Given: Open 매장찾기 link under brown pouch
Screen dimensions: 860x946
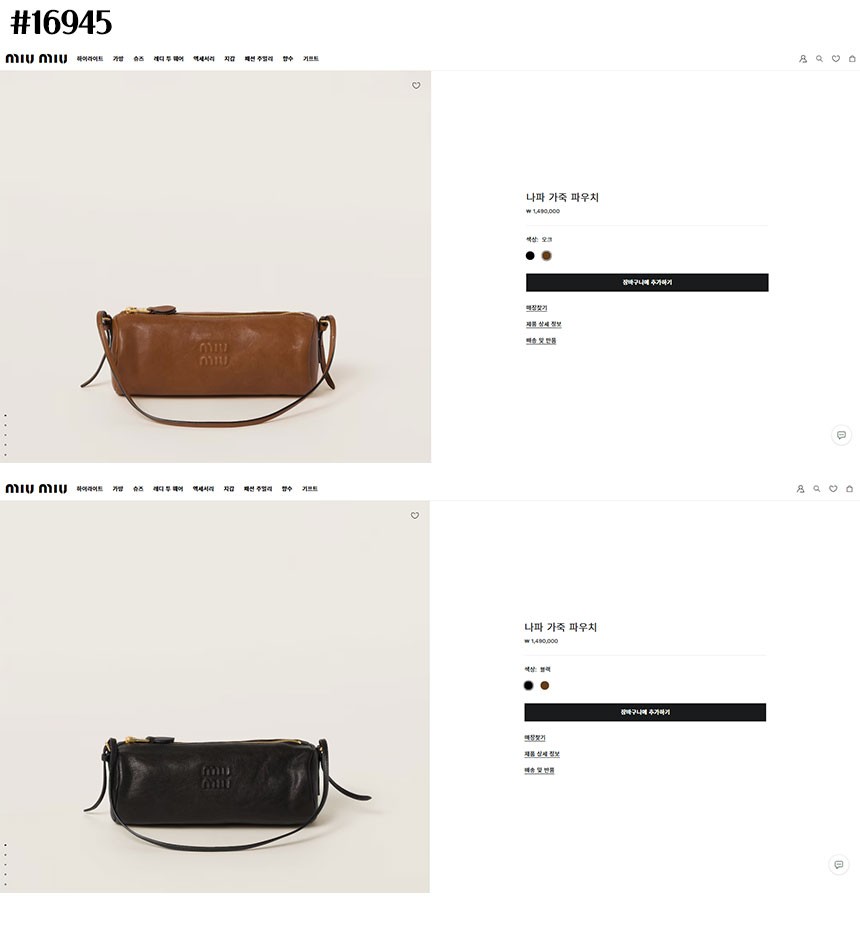Looking at the screenshot, I should pyautogui.click(x=536, y=308).
